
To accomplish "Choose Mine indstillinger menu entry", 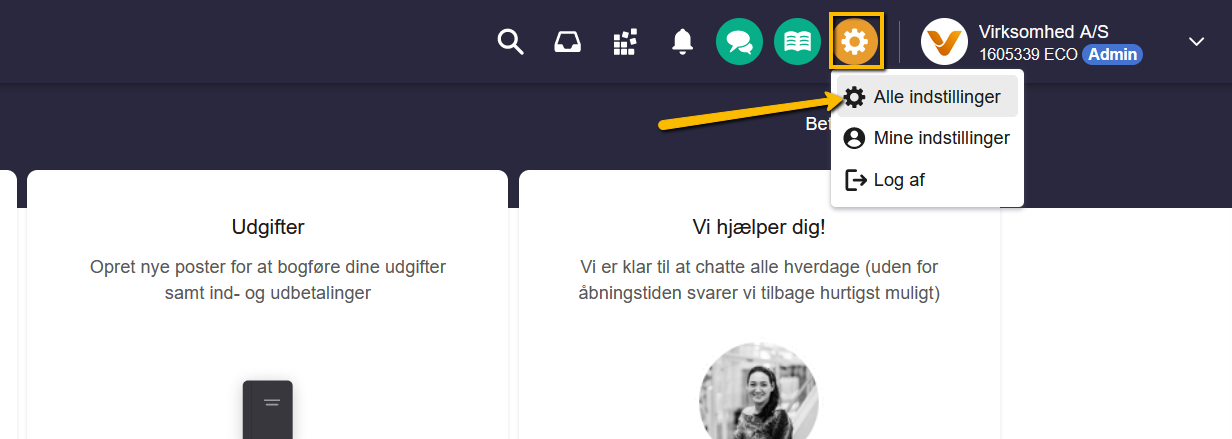I will click(941, 138).
